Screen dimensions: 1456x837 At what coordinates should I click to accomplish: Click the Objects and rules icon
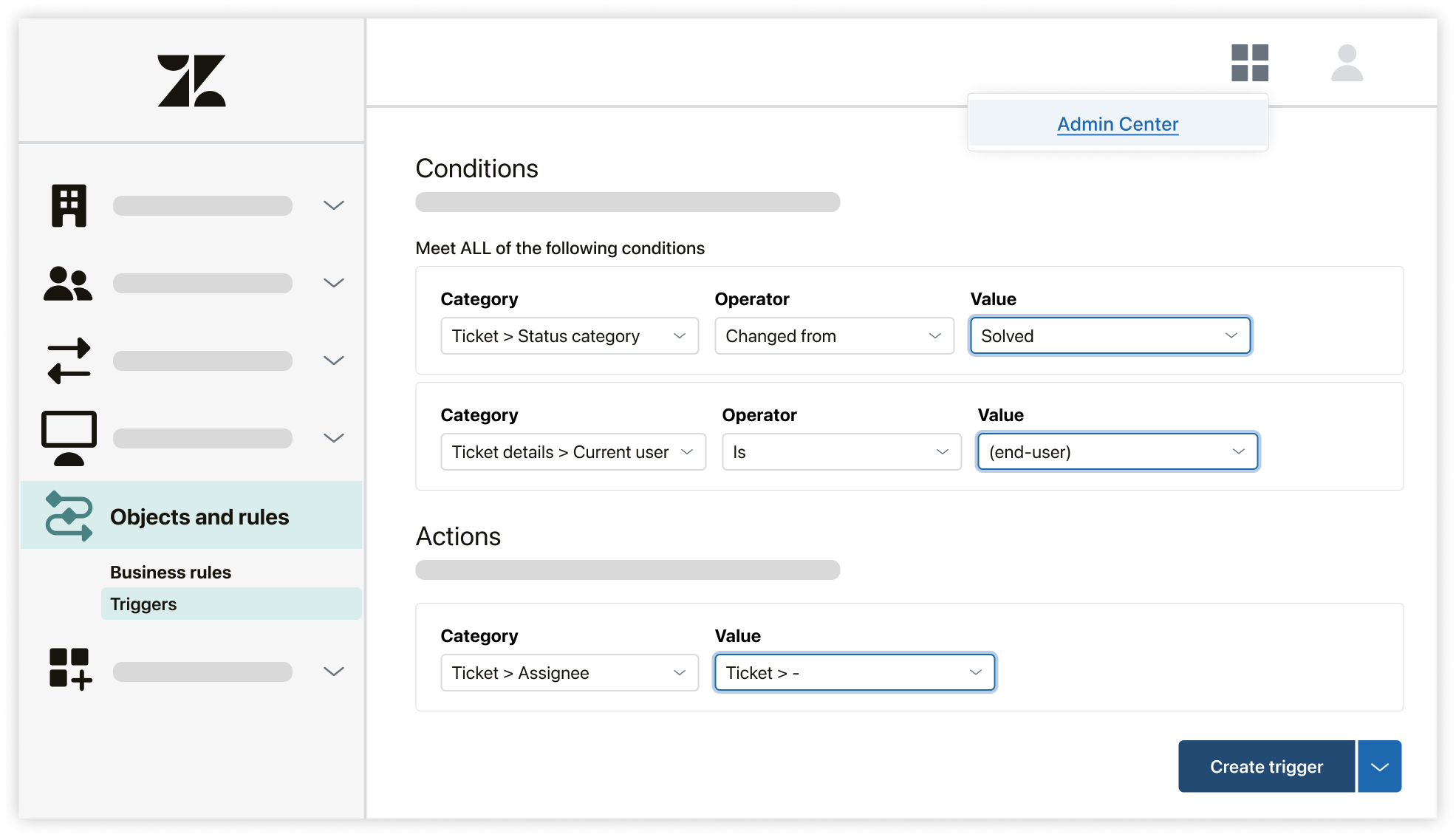click(67, 516)
